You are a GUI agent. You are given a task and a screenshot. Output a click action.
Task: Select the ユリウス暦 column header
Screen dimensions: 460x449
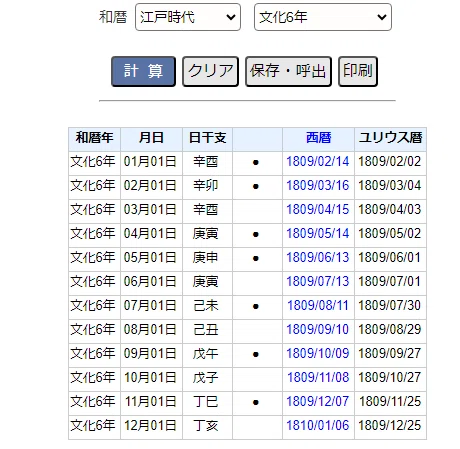coord(390,138)
